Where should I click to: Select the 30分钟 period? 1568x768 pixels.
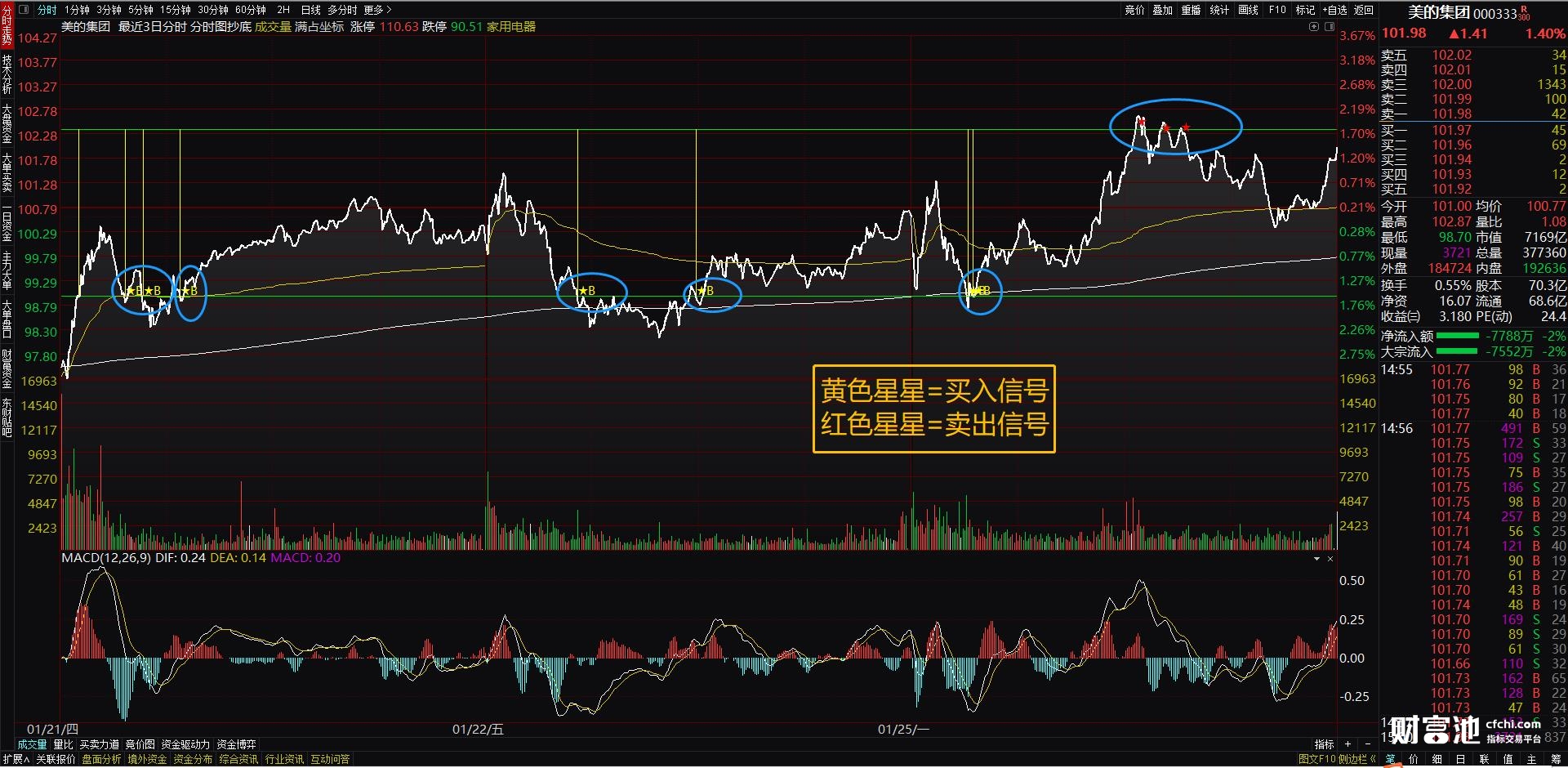213,10
